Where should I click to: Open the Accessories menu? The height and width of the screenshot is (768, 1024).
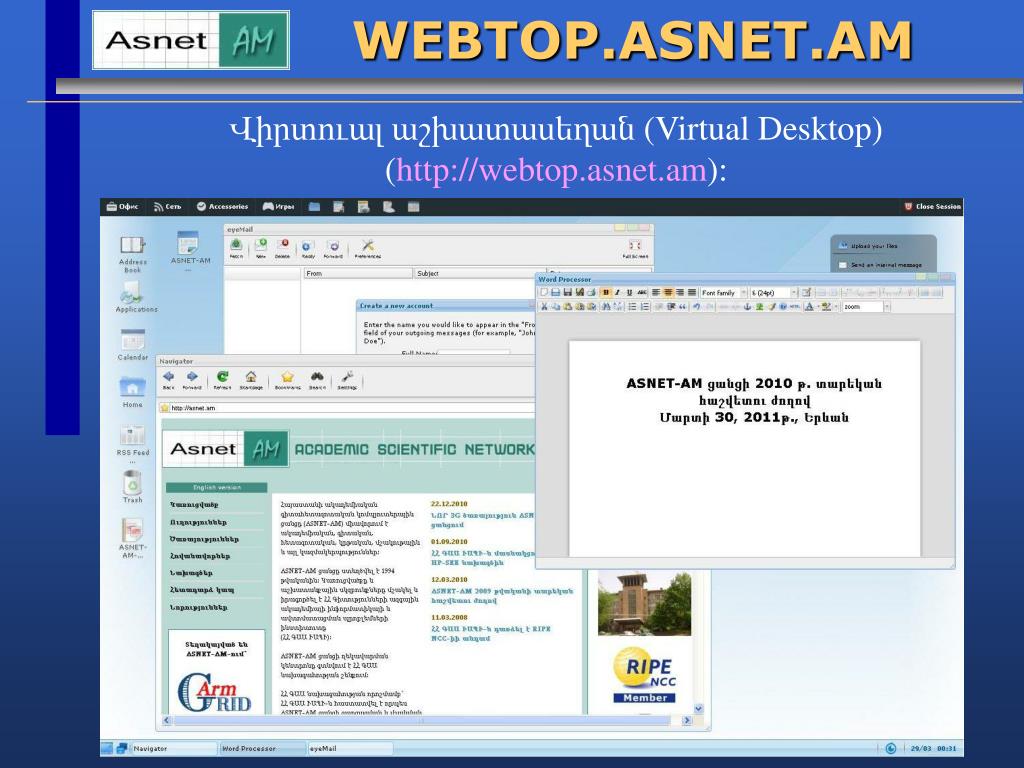coord(222,206)
